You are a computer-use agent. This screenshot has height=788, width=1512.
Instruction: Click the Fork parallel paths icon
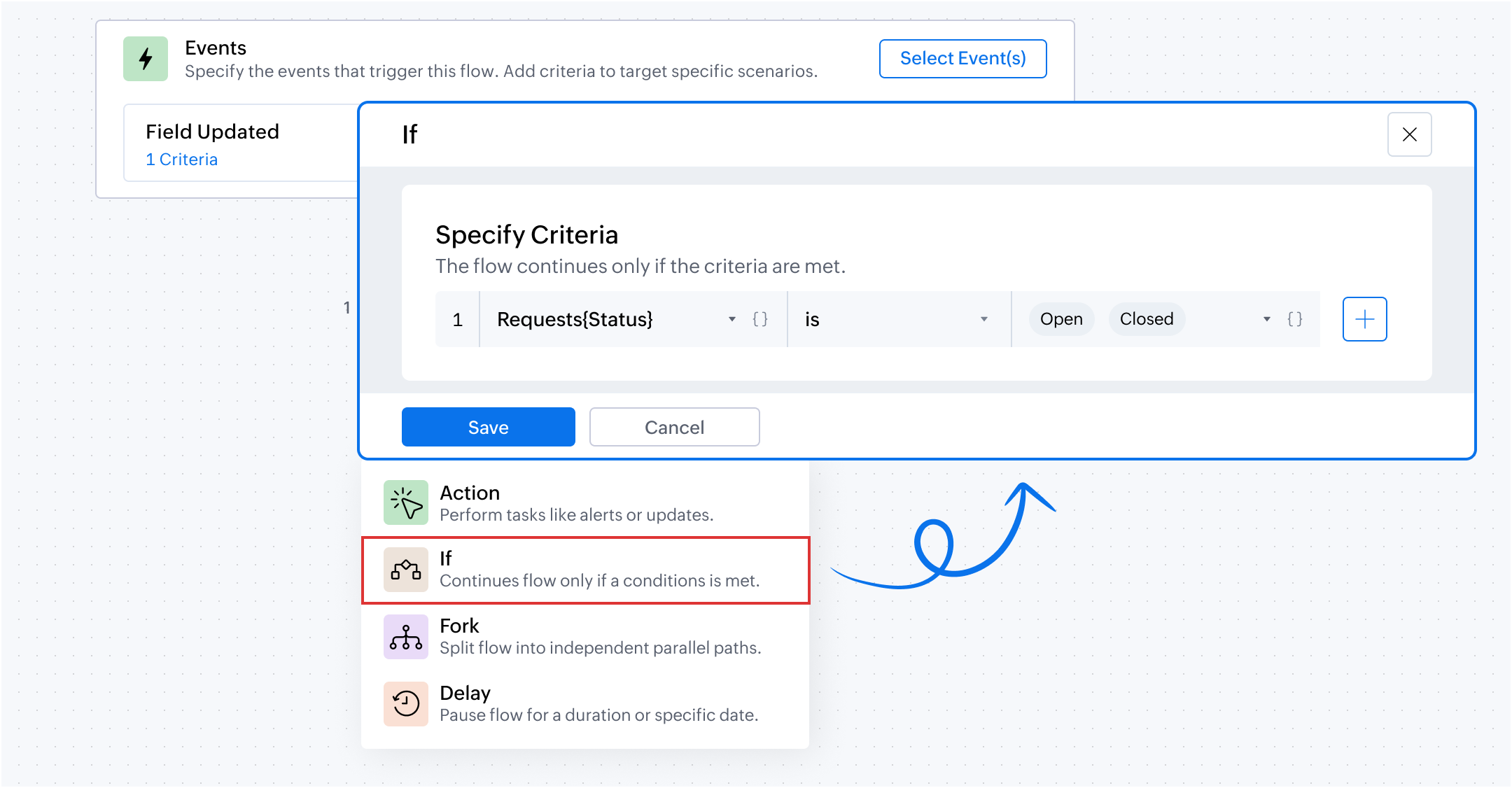406,637
